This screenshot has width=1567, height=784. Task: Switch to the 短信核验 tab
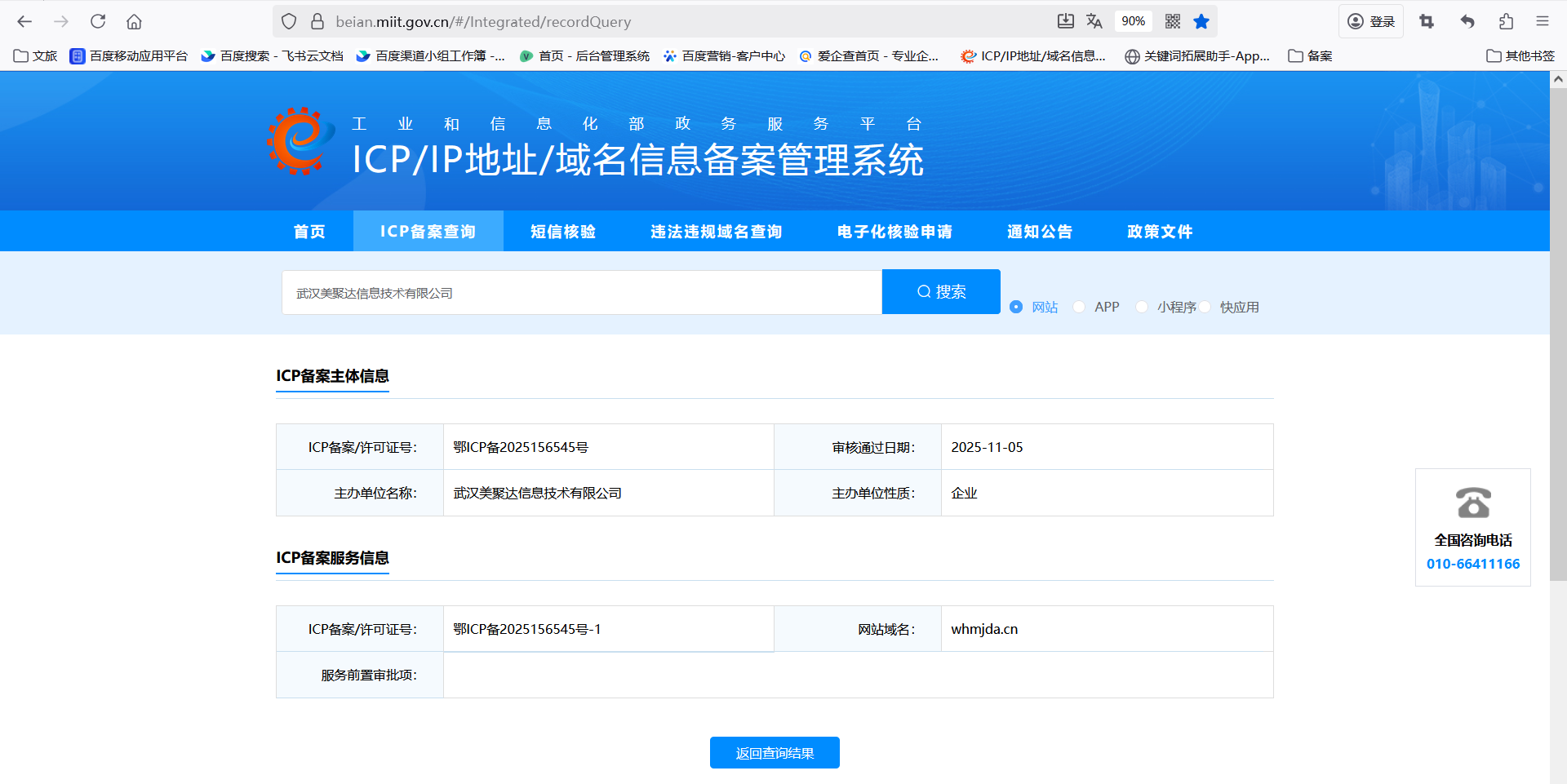point(563,232)
